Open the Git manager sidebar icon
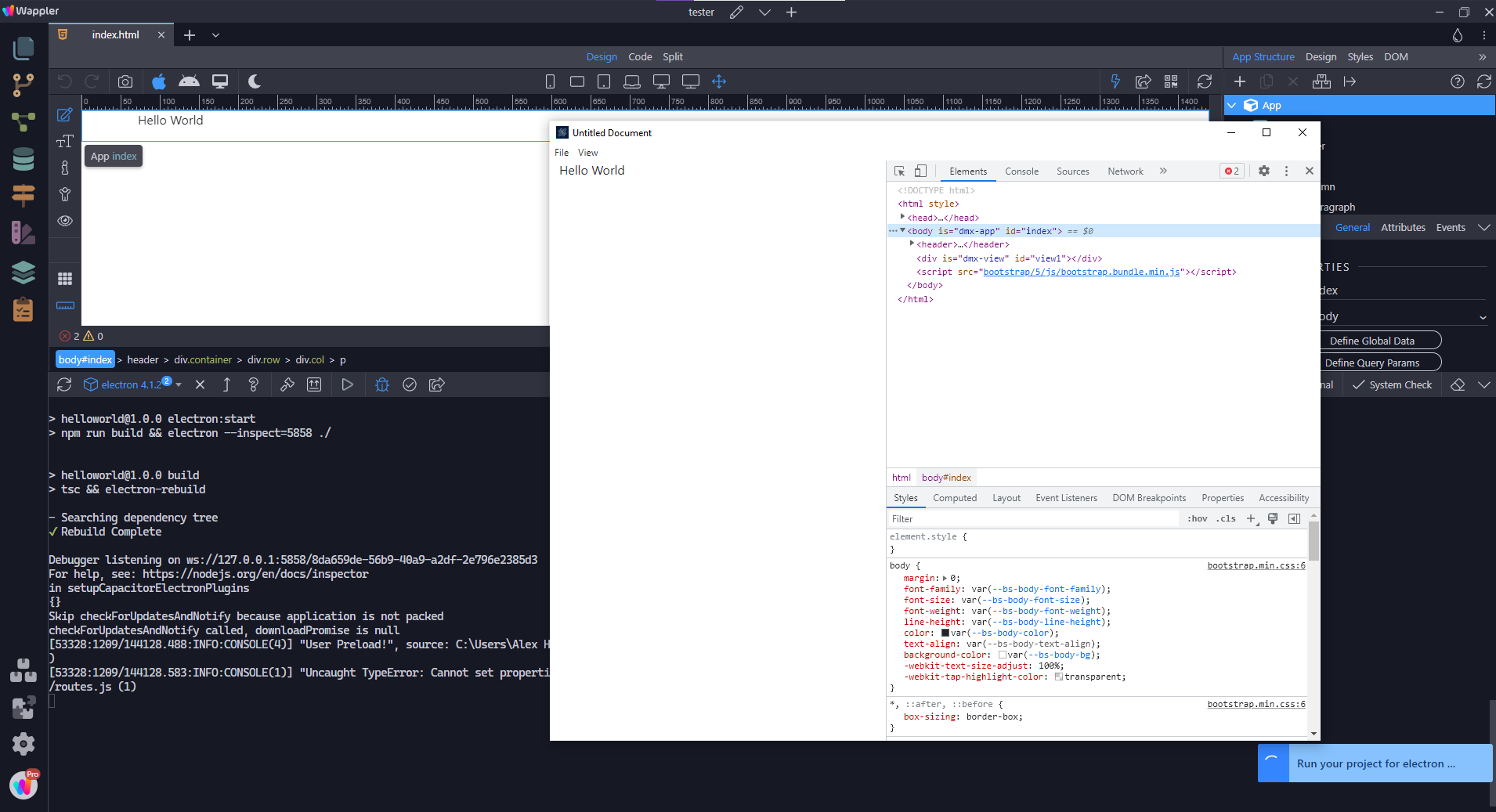The width and height of the screenshot is (1496, 812). 23,85
